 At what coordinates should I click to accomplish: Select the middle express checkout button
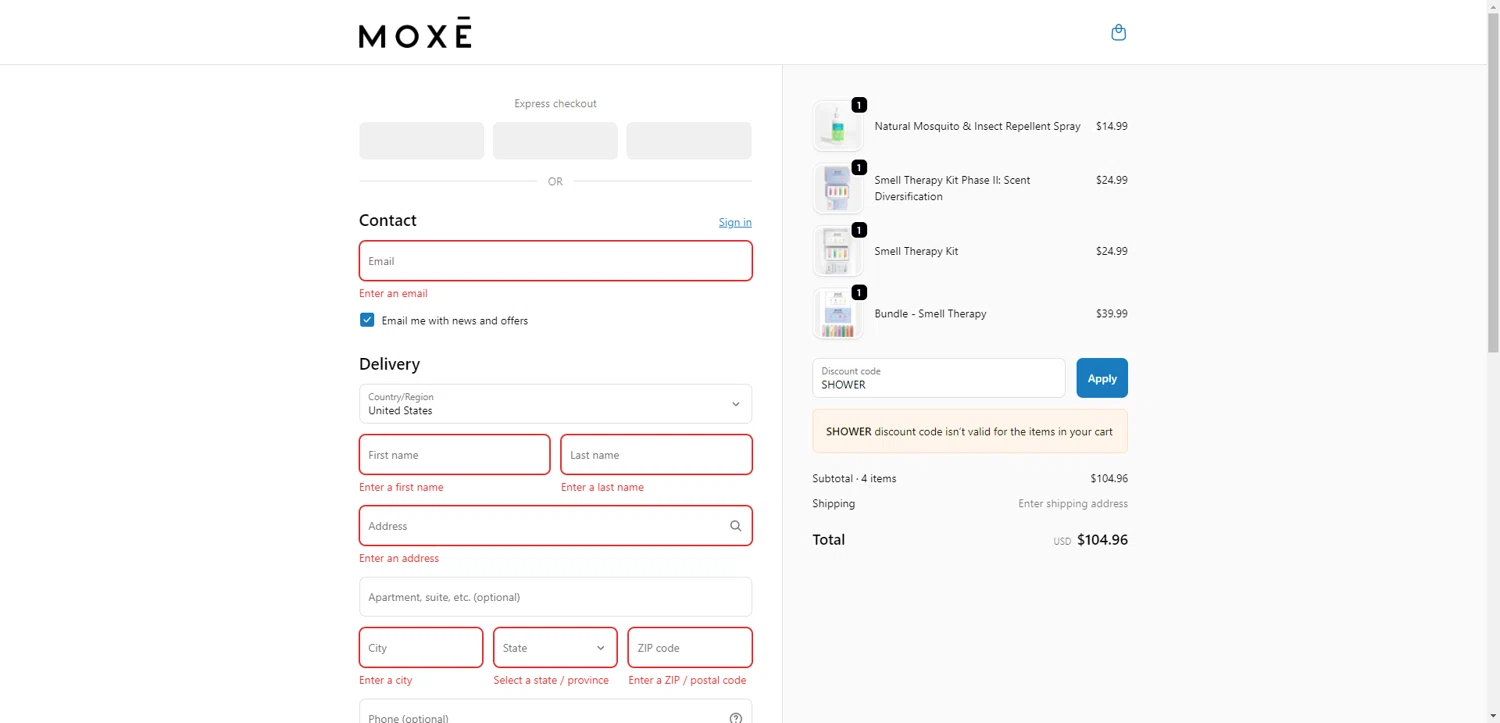pos(555,141)
